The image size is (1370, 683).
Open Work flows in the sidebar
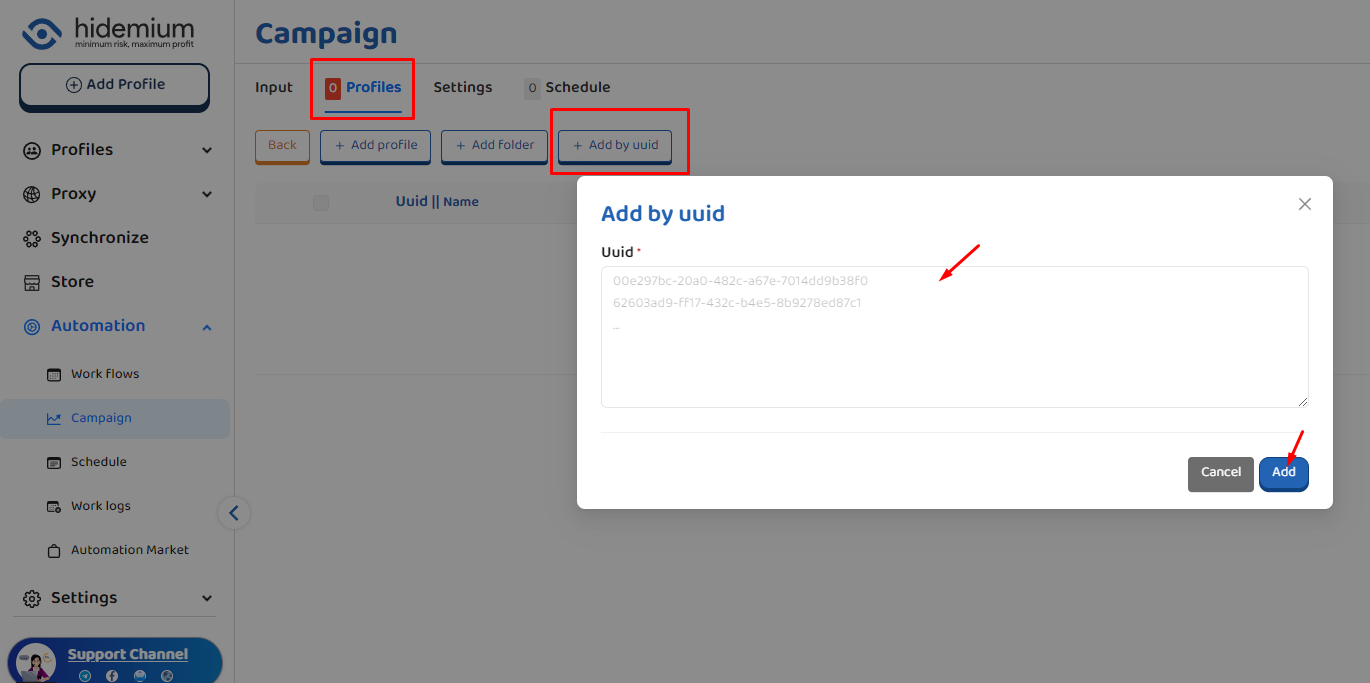coord(105,374)
